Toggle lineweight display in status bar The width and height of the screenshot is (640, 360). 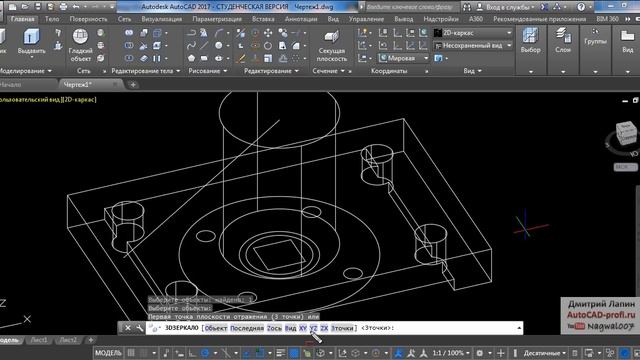[x=281, y=353]
